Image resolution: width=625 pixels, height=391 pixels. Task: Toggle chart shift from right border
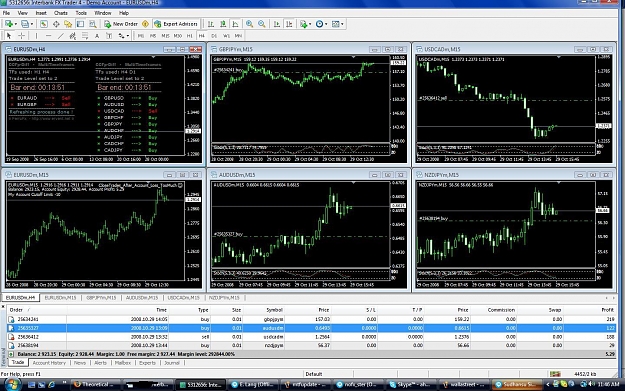point(289,24)
